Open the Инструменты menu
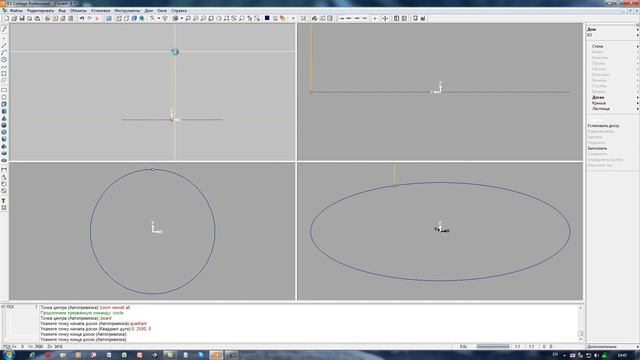 pyautogui.click(x=127, y=11)
